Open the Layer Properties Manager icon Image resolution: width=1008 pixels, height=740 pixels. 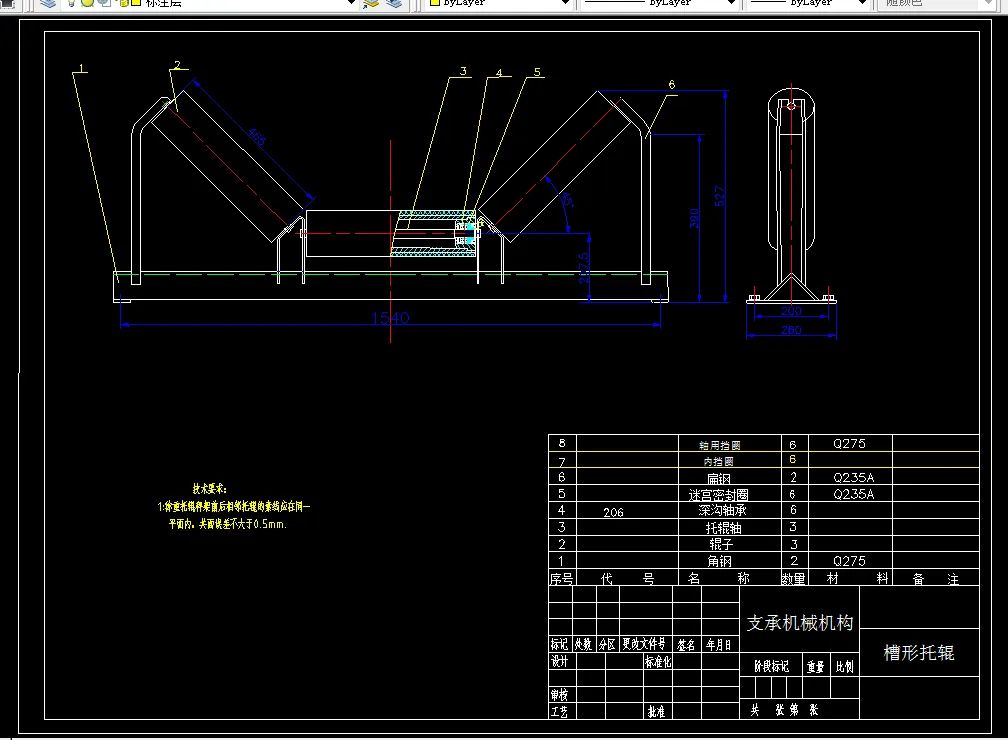[x=48, y=3]
